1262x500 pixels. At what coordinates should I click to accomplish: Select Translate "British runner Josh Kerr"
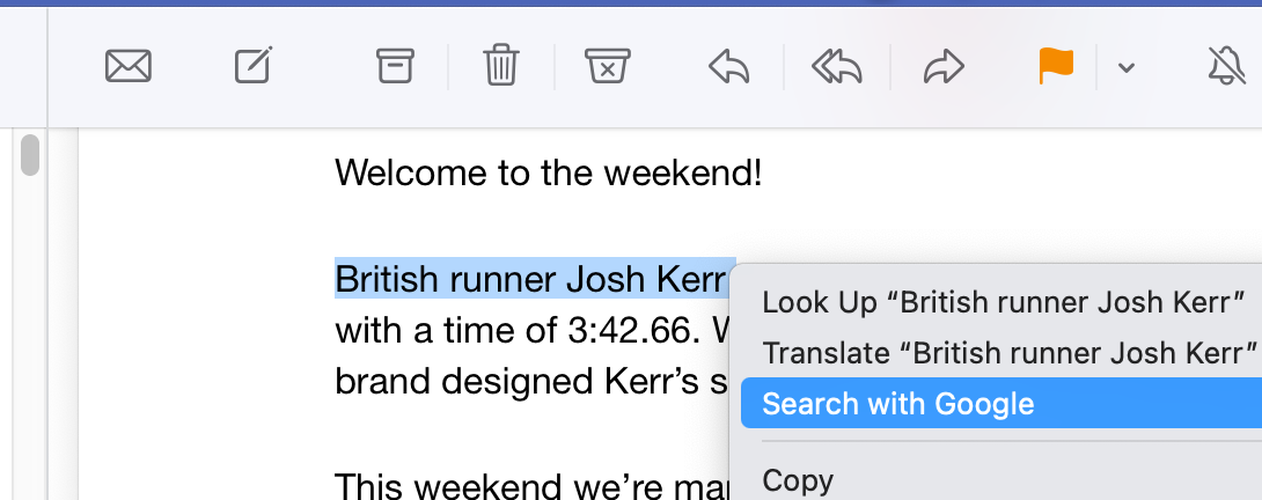click(x=1009, y=353)
